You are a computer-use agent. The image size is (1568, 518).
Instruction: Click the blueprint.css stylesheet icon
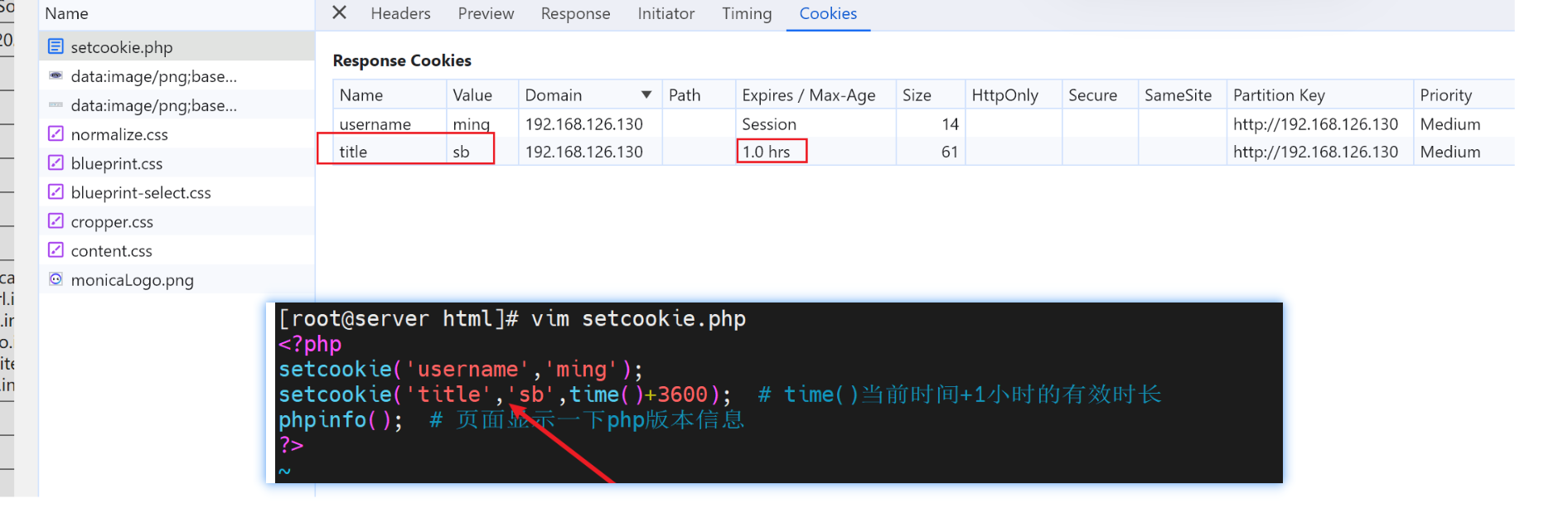56,162
